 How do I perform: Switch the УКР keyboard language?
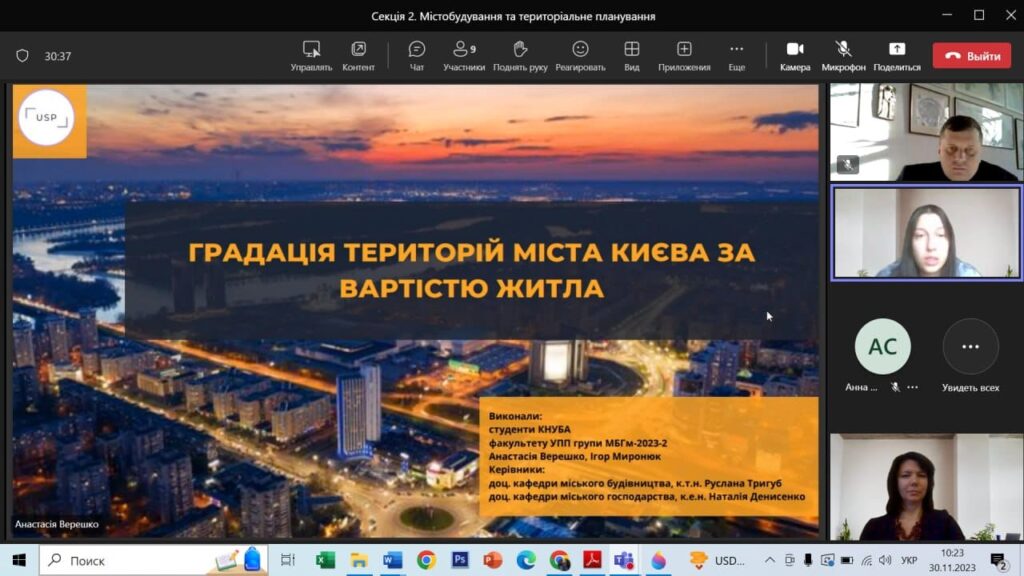908,560
